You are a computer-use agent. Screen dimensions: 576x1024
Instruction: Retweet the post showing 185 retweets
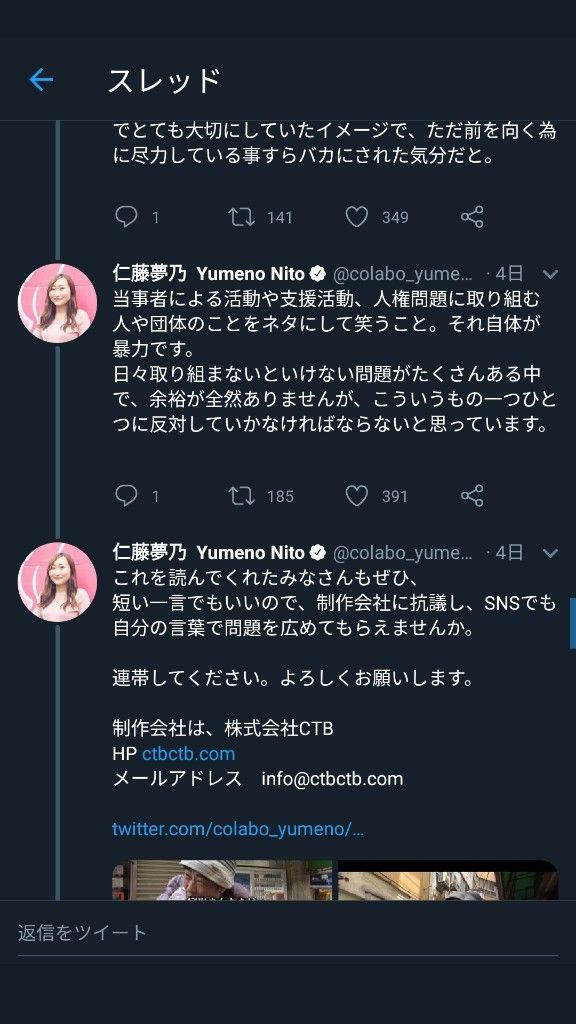click(241, 496)
